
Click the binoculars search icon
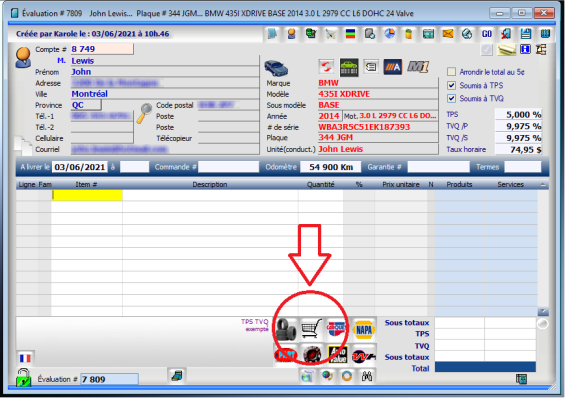[x=367, y=376]
